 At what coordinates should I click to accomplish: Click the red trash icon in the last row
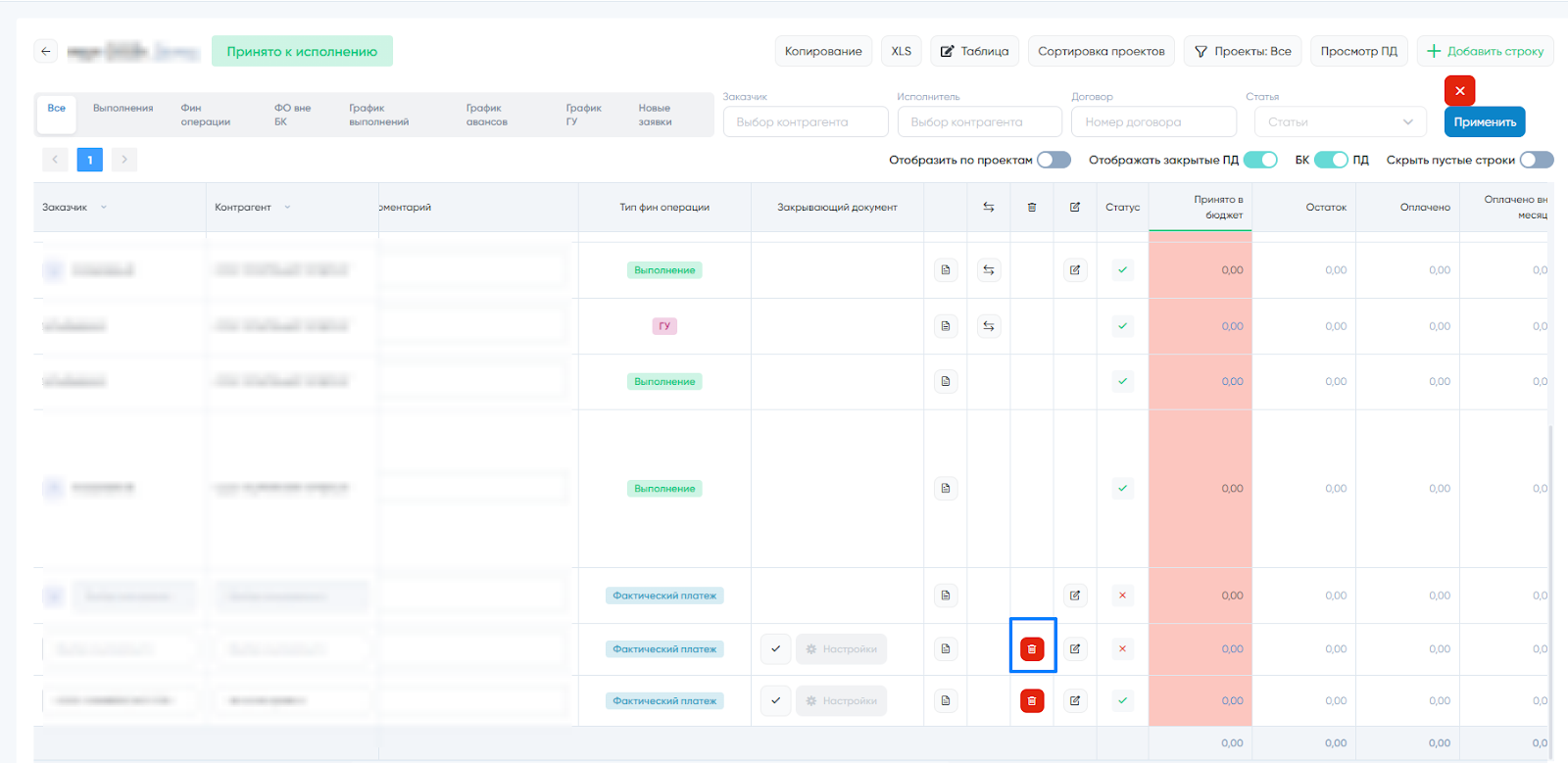1032,700
